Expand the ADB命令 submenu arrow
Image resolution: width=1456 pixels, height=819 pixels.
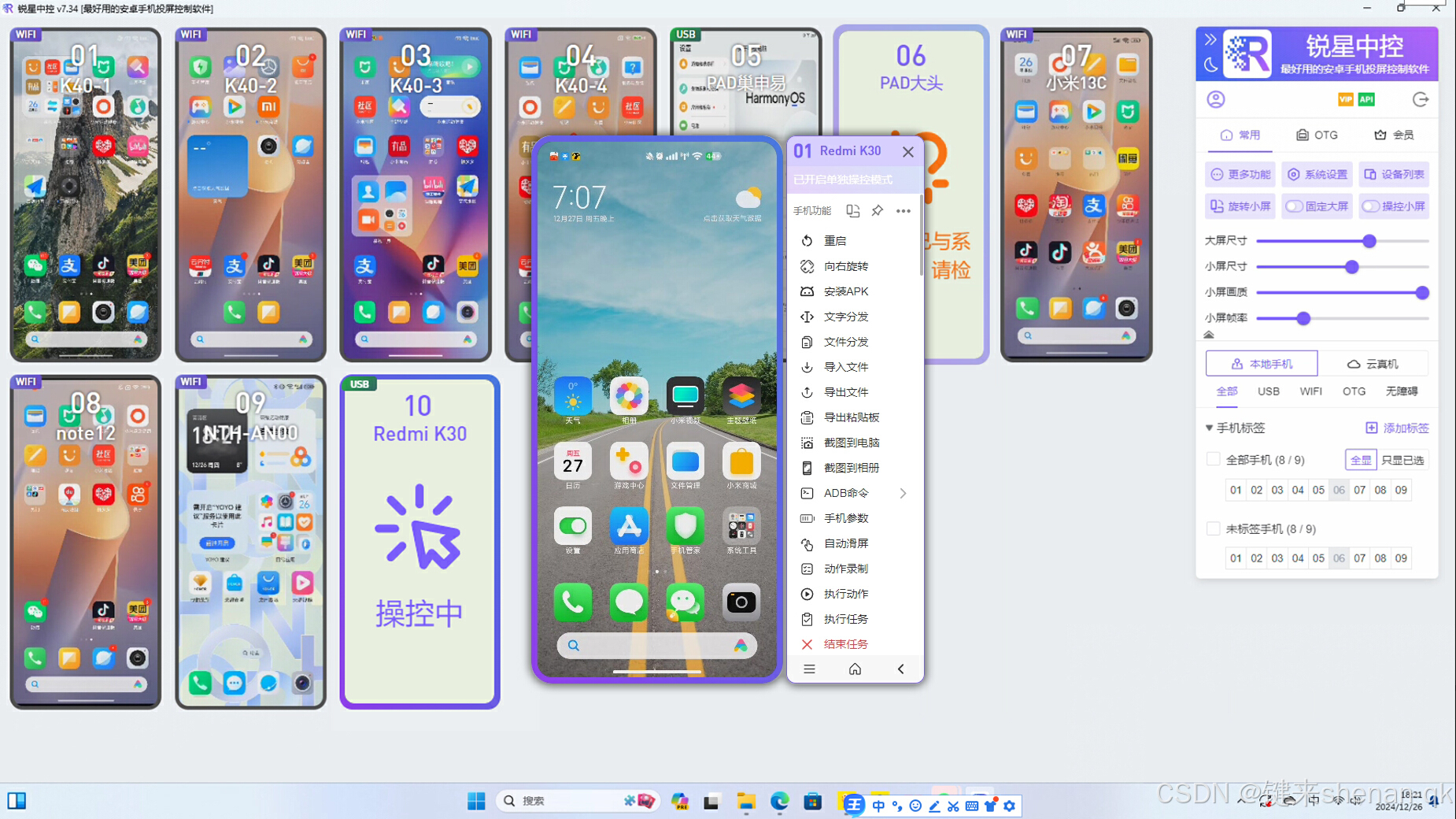point(903,493)
